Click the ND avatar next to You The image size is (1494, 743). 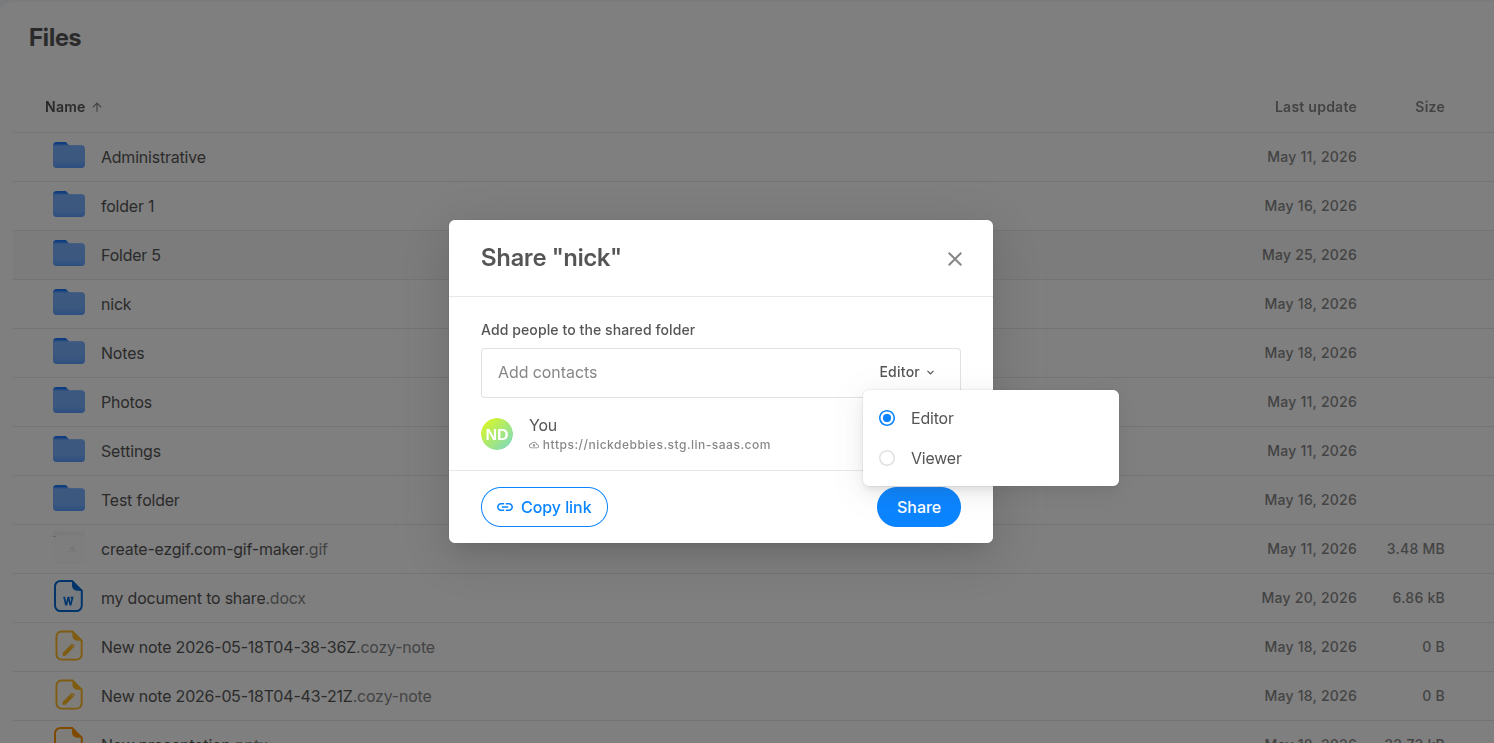[x=497, y=434]
